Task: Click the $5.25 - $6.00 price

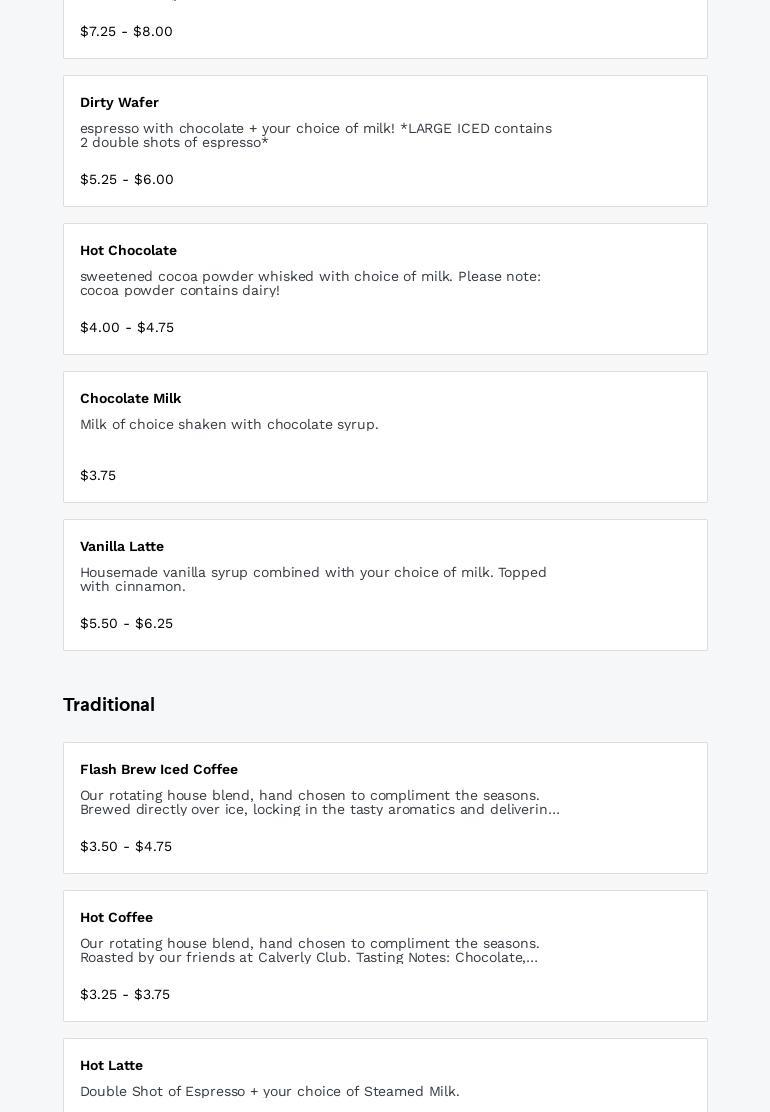Action: click(x=127, y=179)
